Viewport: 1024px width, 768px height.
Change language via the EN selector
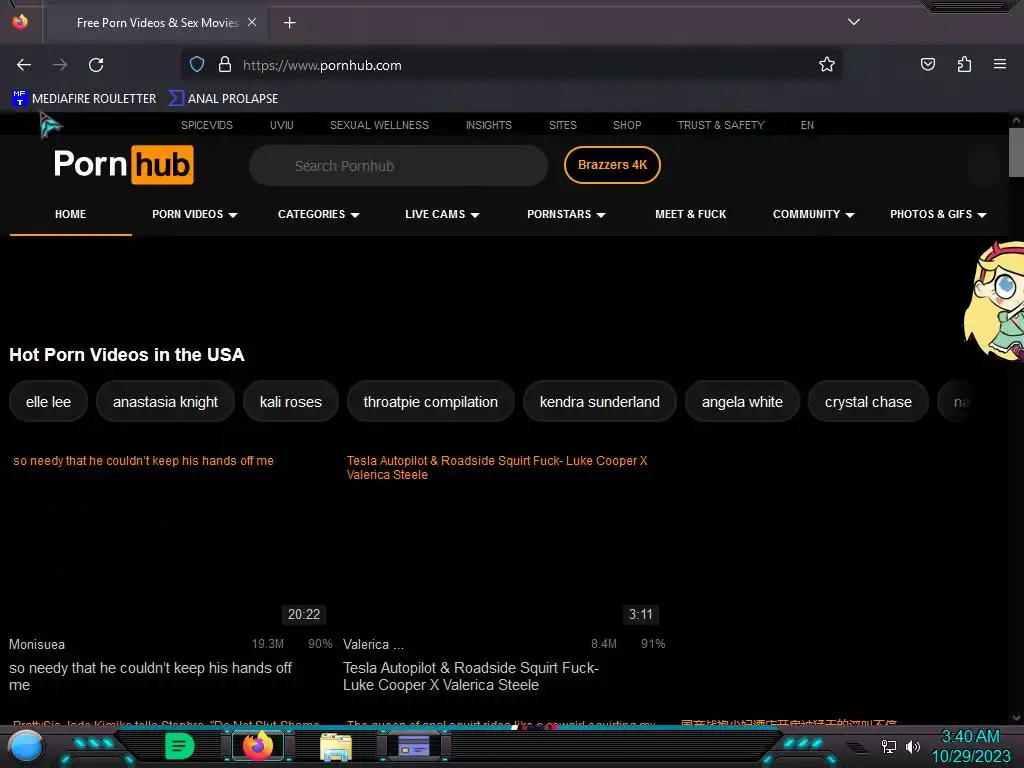(x=807, y=125)
